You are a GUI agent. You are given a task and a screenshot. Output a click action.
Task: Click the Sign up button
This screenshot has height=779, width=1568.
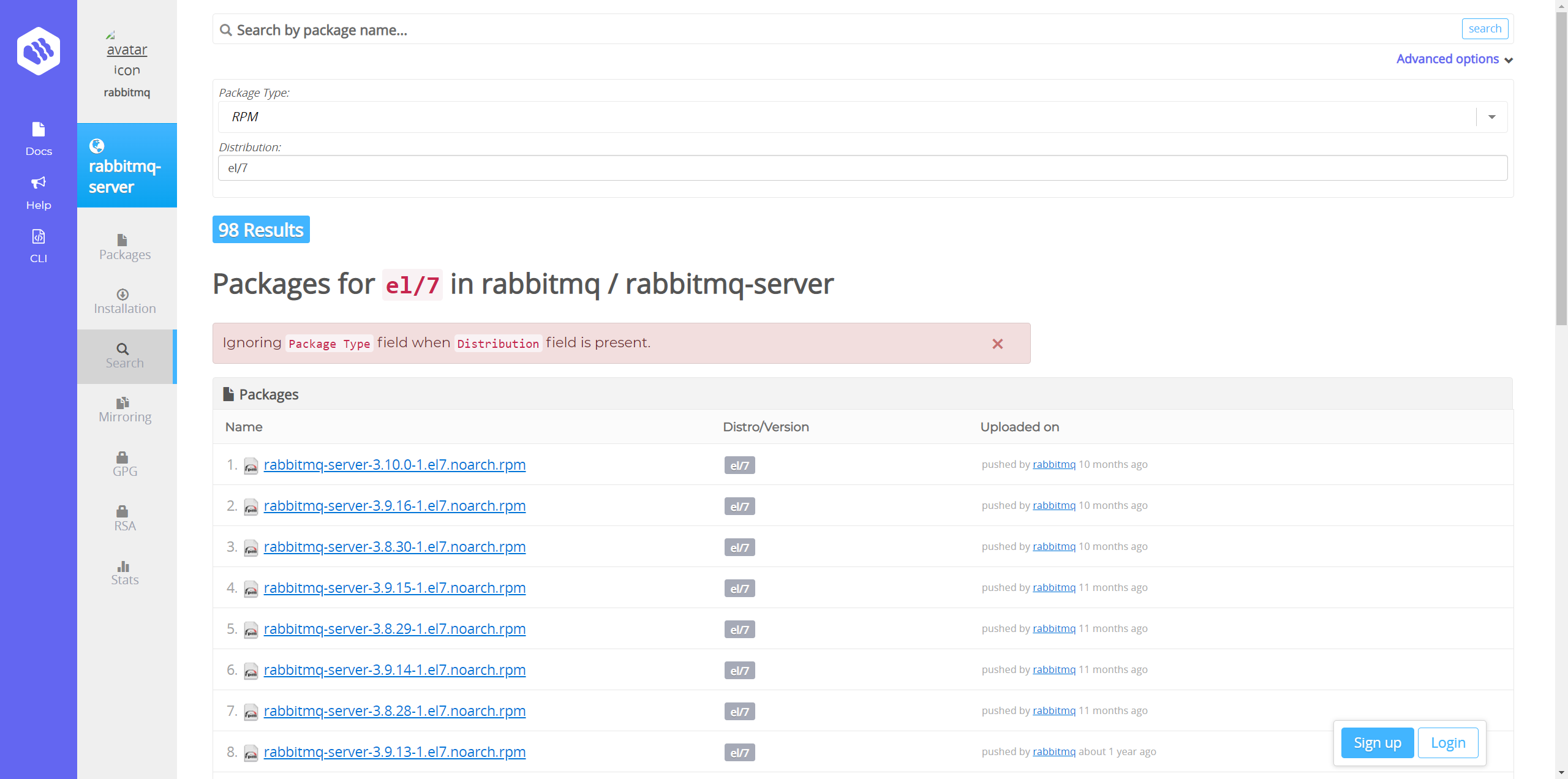[1378, 743]
